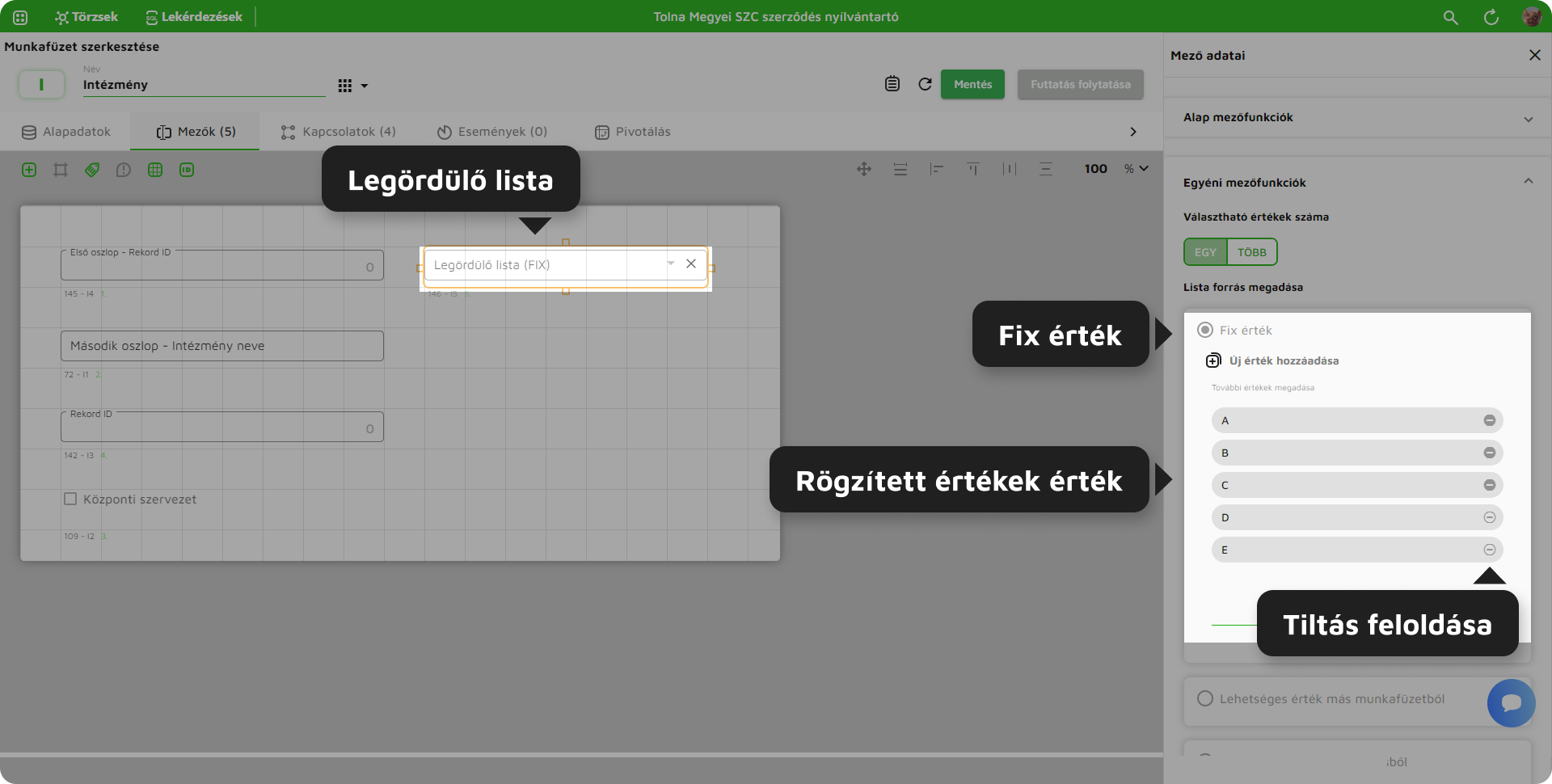This screenshot has height=784, width=1552.
Task: Select the EGY value count toggle
Action: (1205, 252)
